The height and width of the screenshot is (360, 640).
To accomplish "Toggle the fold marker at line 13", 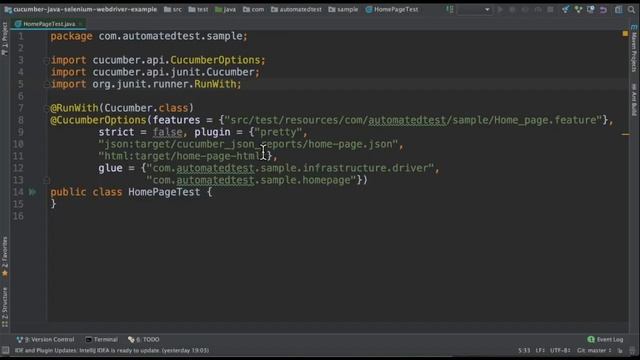I will click(46, 180).
